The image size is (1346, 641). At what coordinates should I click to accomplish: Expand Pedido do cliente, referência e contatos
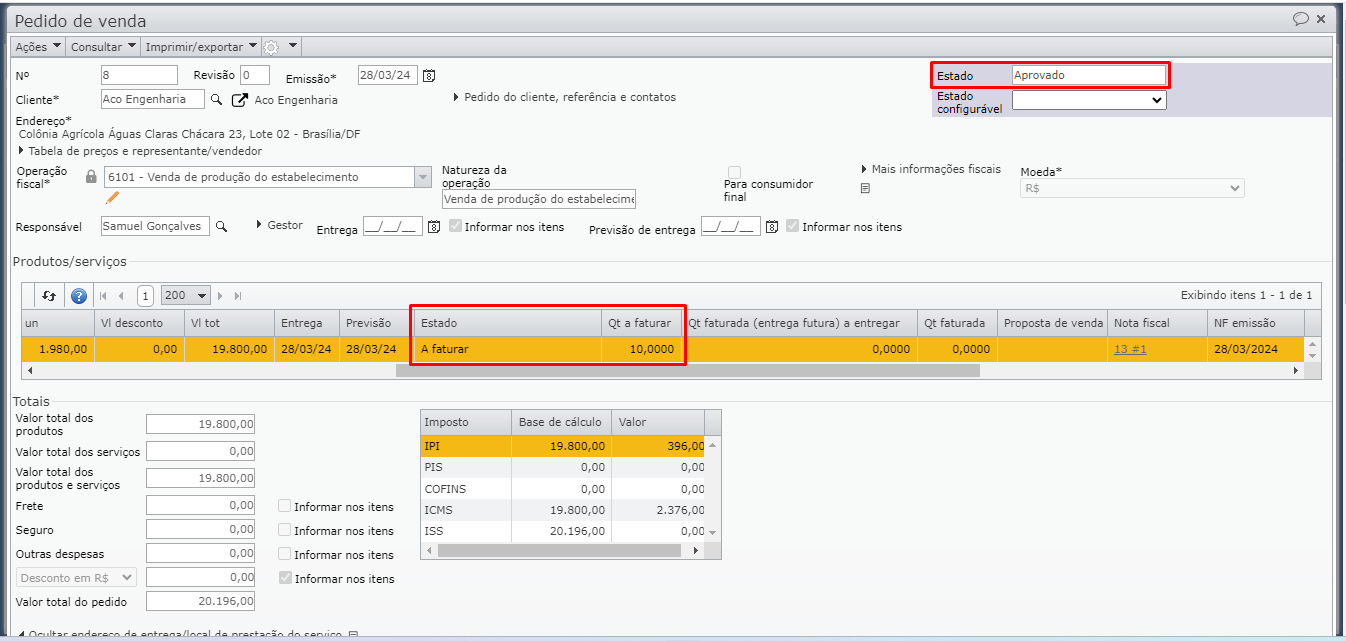coord(564,97)
